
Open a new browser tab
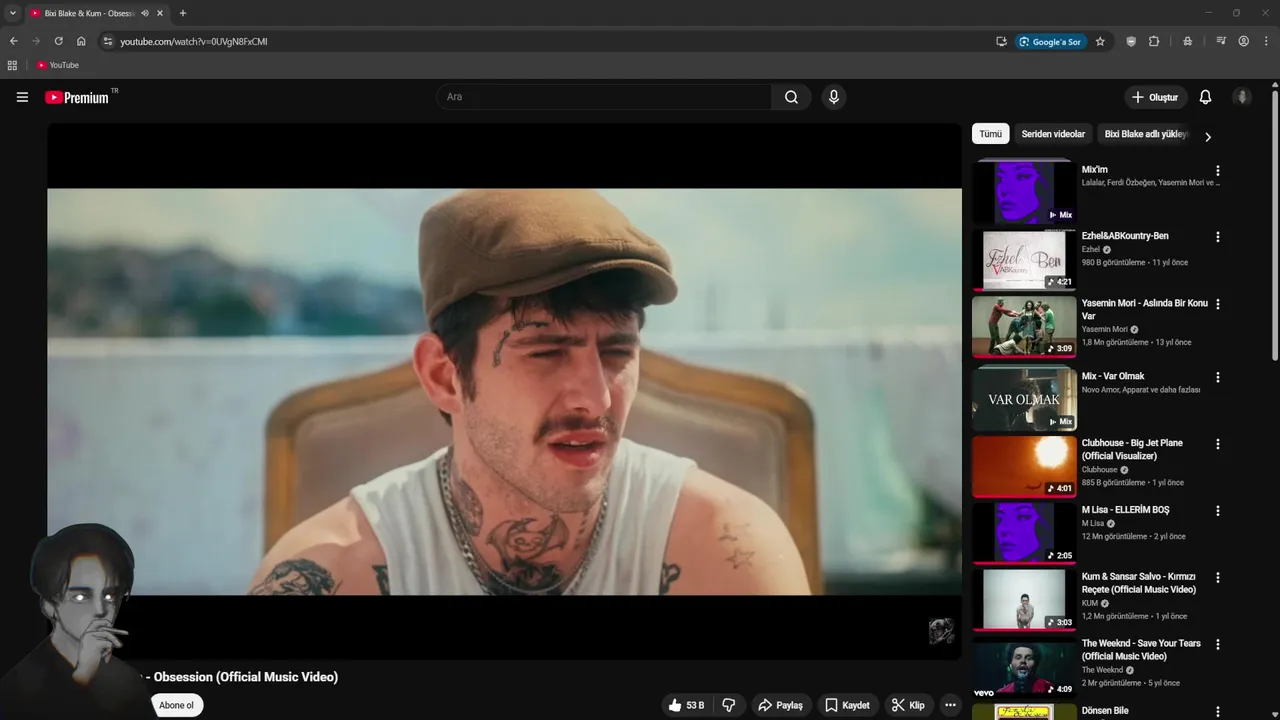click(182, 13)
